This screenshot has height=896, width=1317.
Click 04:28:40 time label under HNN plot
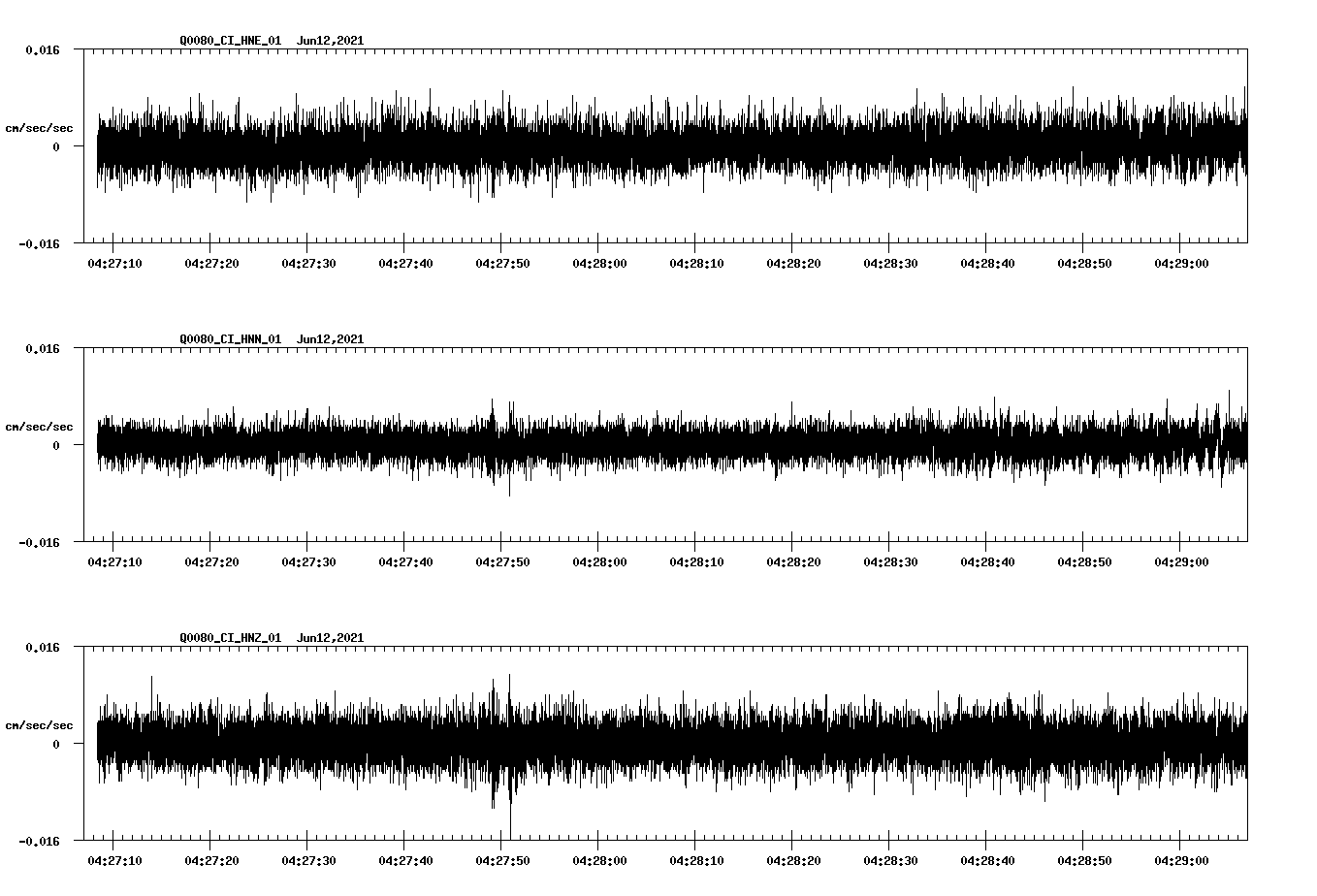(987, 561)
